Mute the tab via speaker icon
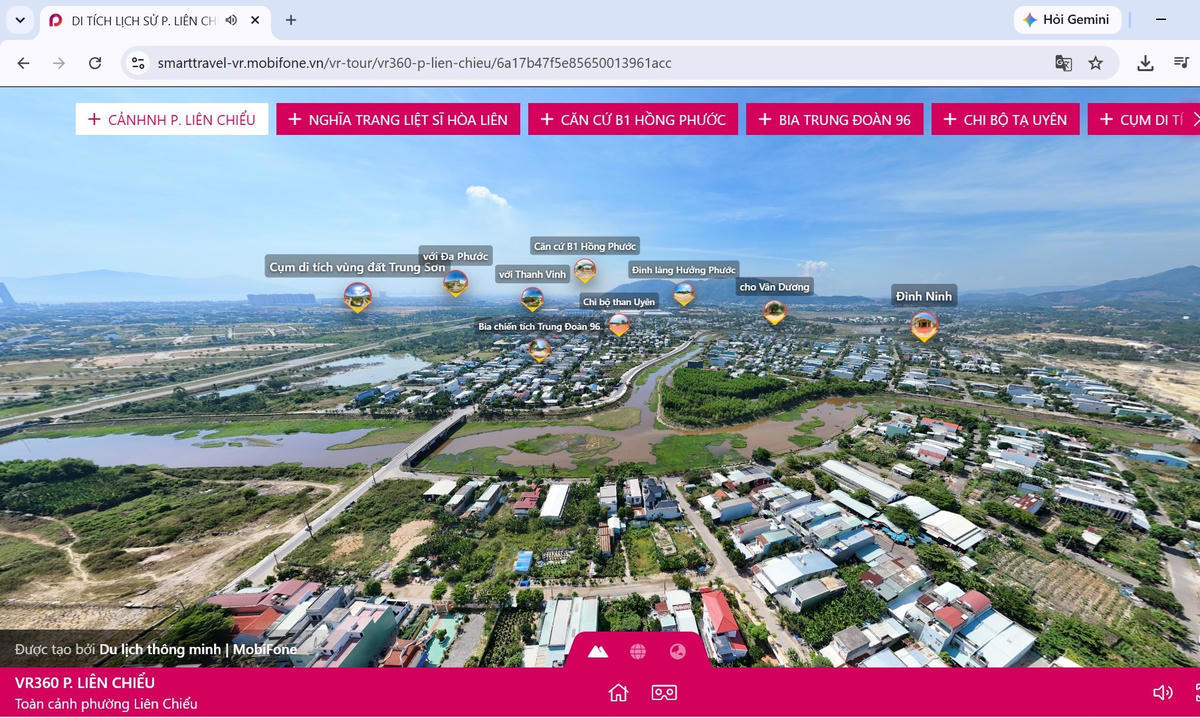 tap(231, 20)
